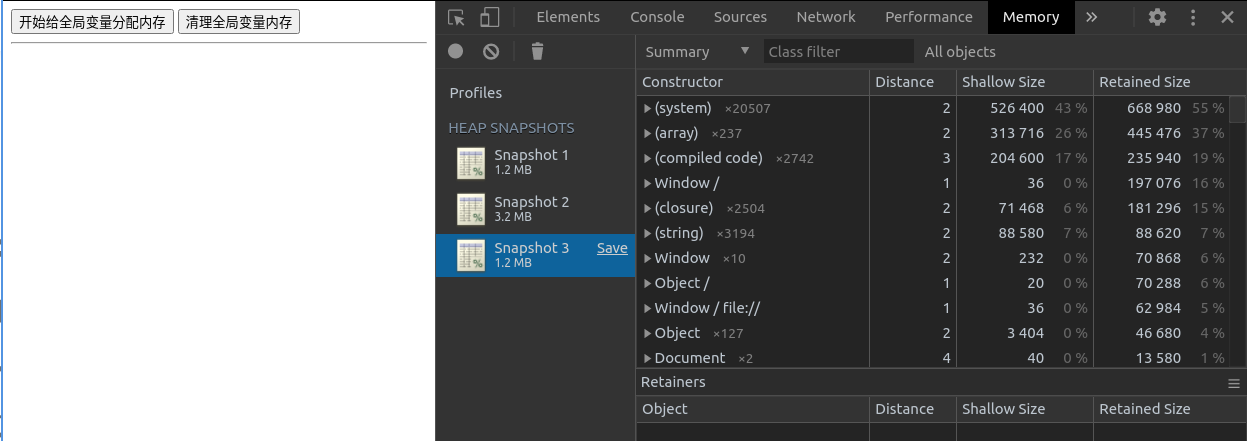Click the trash can collect garbage icon
Image resolution: width=1247 pixels, height=441 pixels.
(537, 52)
